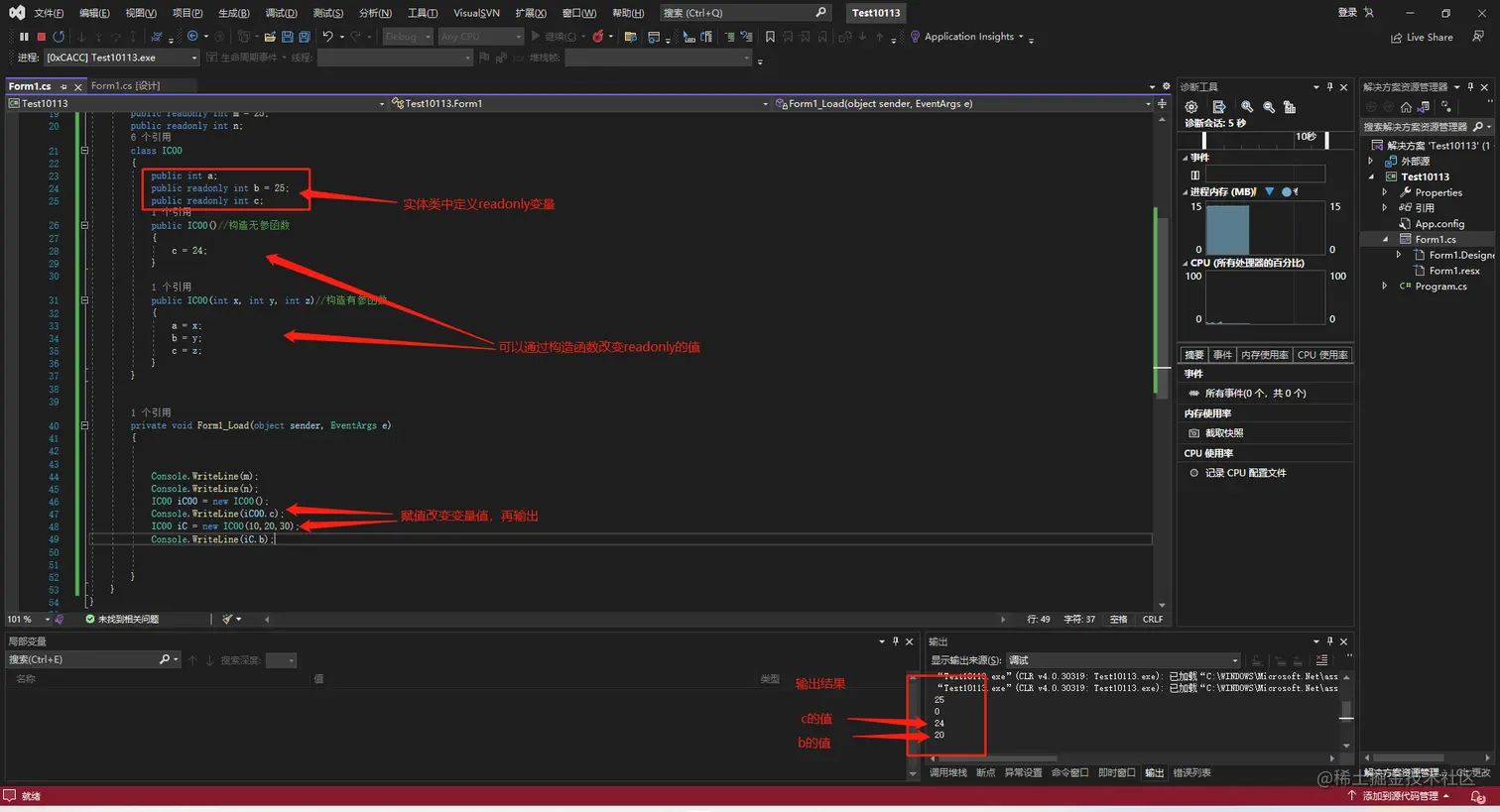Zoom in on diagnostics timeline
Viewport: 1500px width, 812px height.
pos(1247,107)
